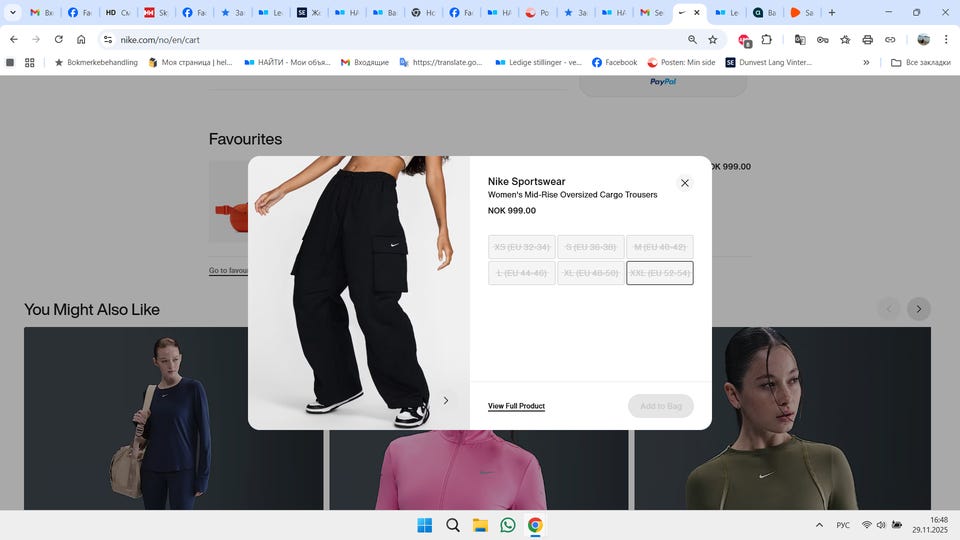This screenshot has height=540, width=960.
Task: Switch to the Posten tab
Action: click(537, 12)
